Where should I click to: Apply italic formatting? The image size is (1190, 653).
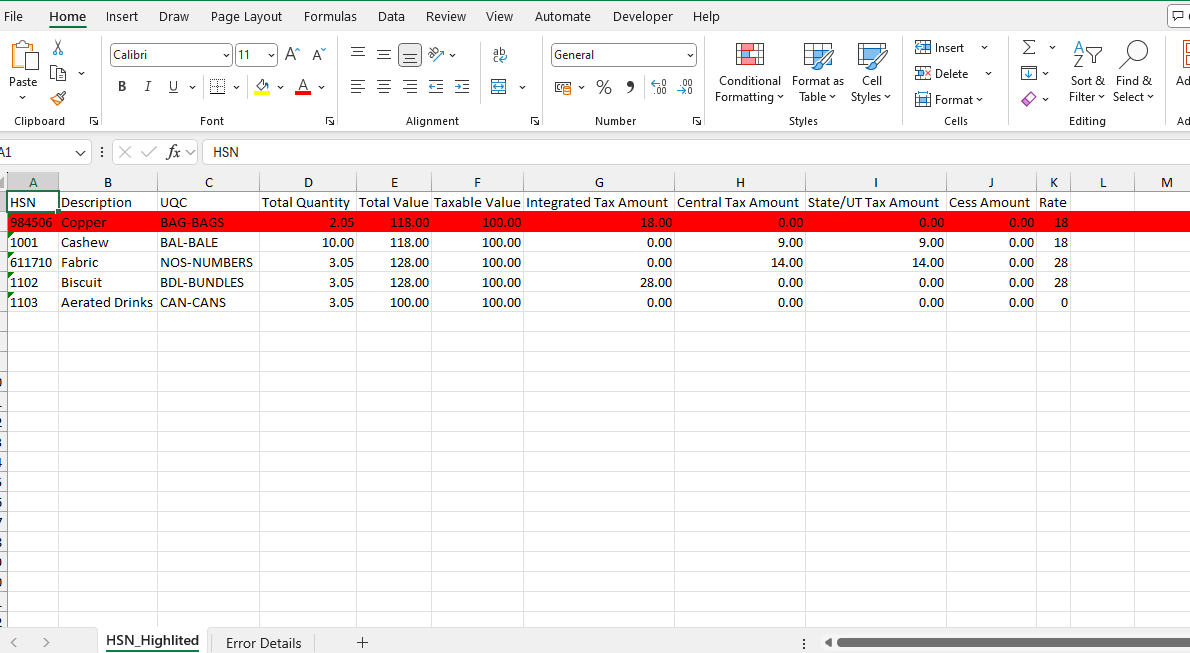point(147,86)
